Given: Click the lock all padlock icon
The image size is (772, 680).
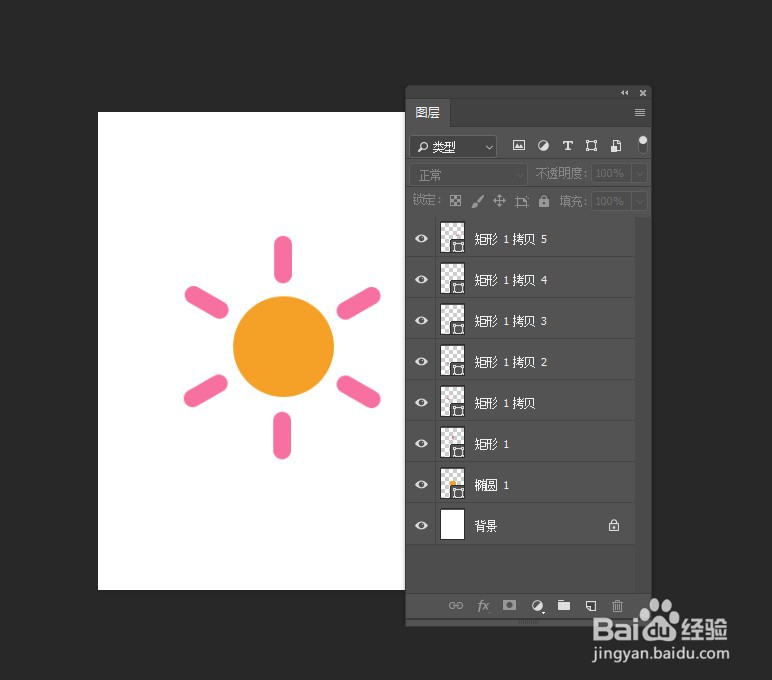Looking at the screenshot, I should coord(544,200).
